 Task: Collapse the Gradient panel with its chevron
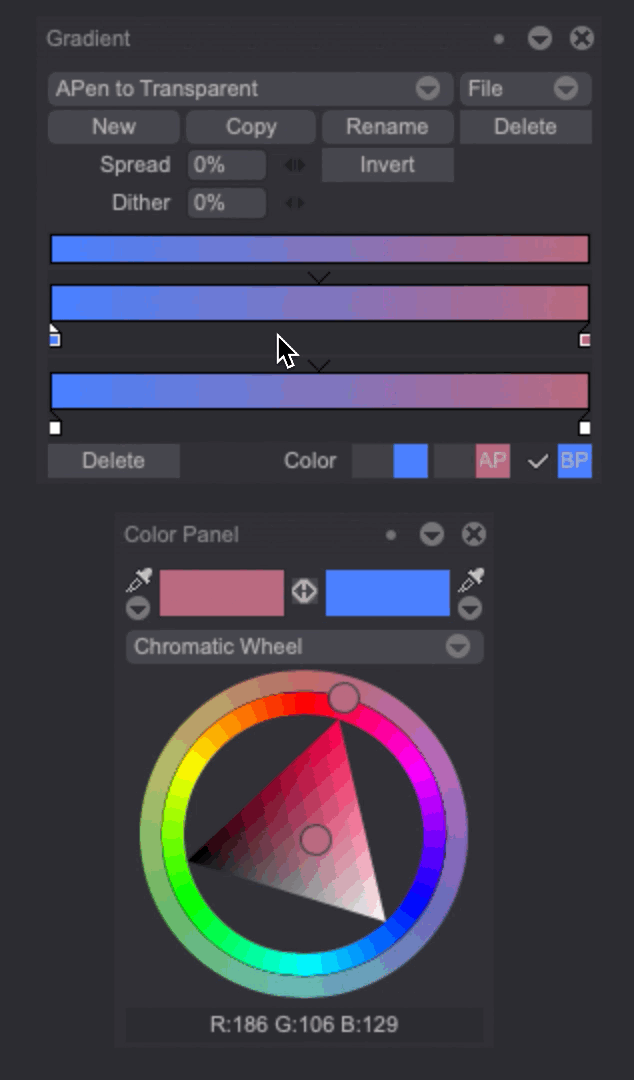(540, 39)
